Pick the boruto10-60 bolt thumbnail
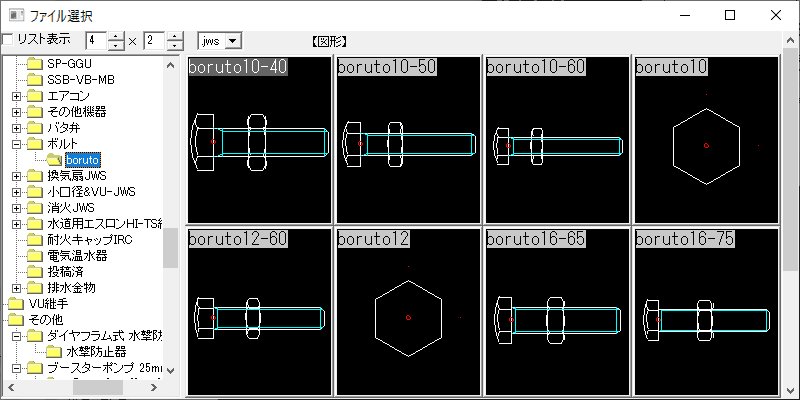Image resolution: width=800 pixels, height=400 pixels. point(558,140)
